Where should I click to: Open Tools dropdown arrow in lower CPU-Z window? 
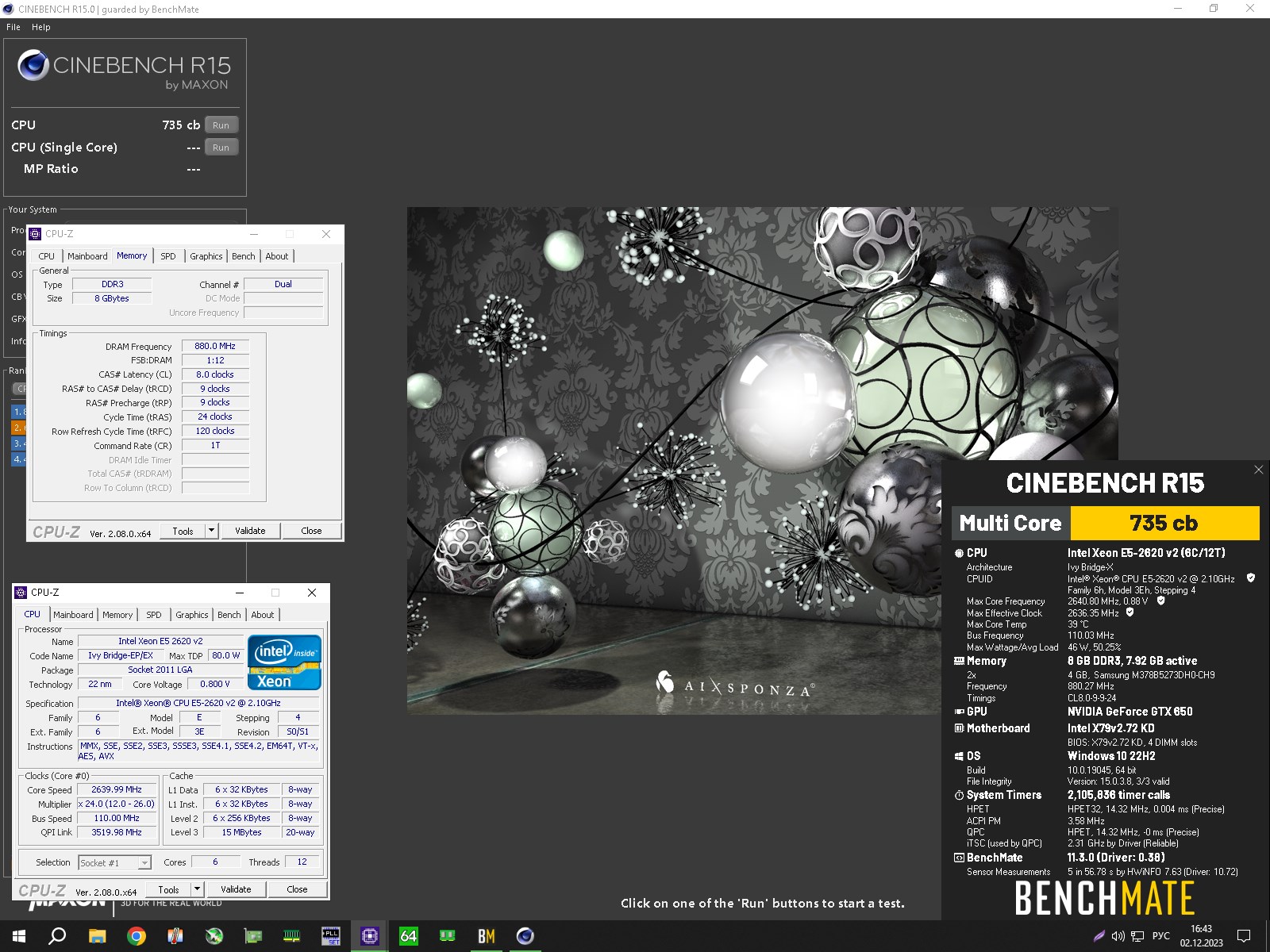tap(197, 889)
